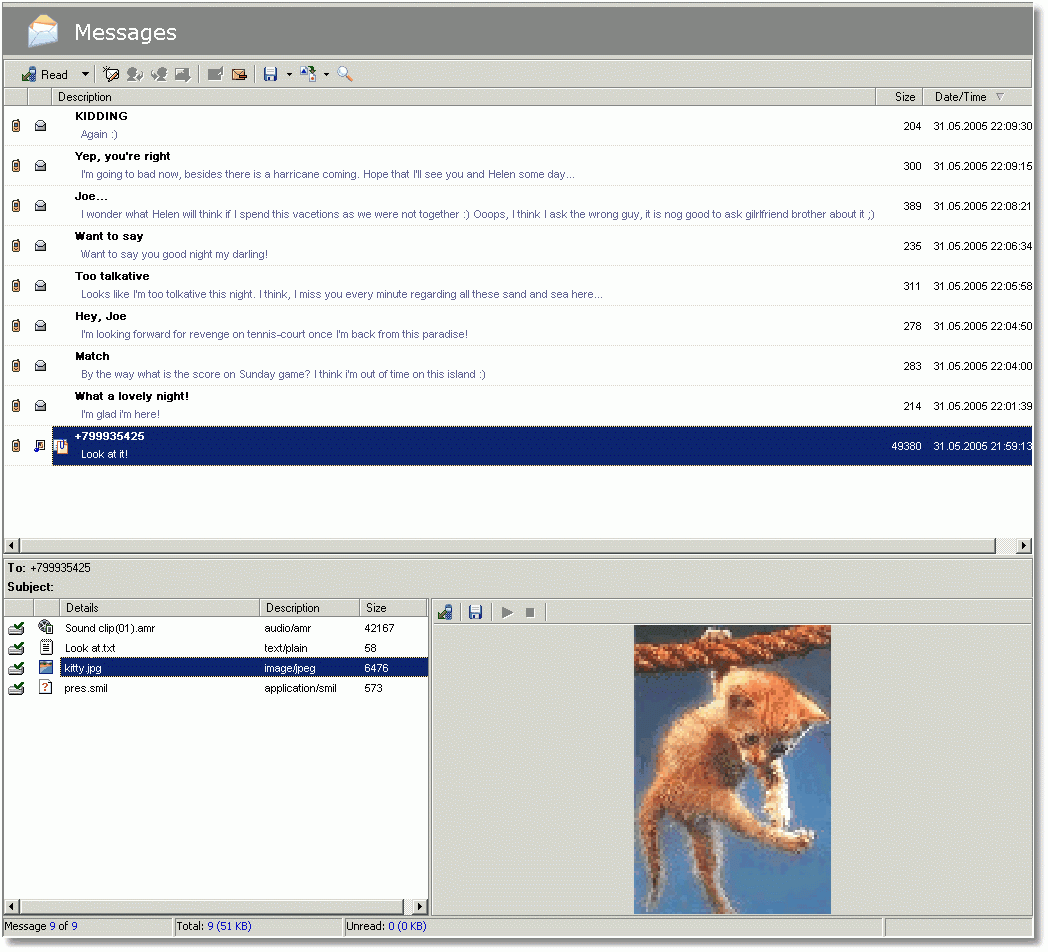Screen dimensions: 1048x952
Task: Click phone transfer icon in preview toolbar
Action: pyautogui.click(x=445, y=612)
